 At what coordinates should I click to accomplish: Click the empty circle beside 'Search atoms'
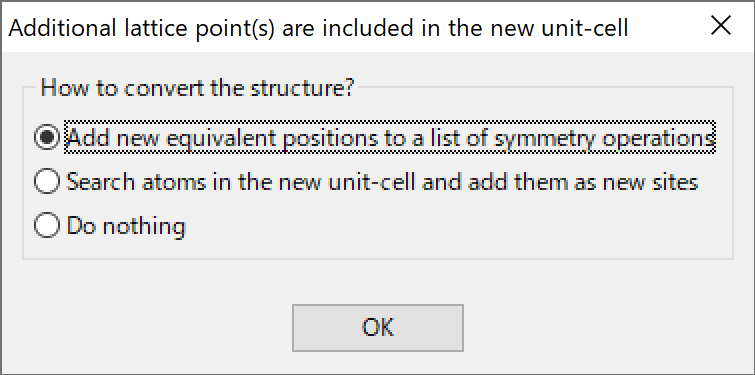pyautogui.click(x=47, y=182)
